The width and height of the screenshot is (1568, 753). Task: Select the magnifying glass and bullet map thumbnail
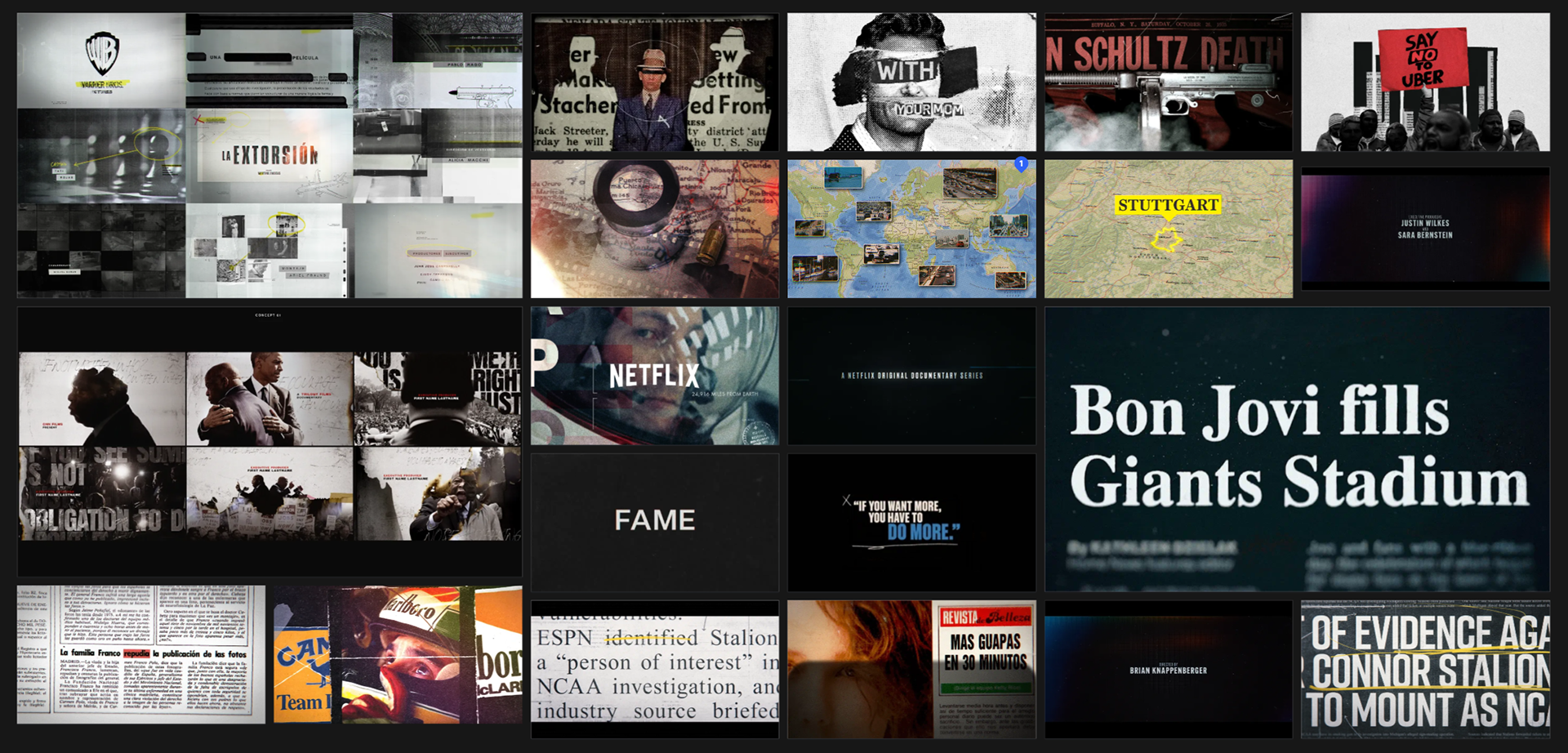pyautogui.click(x=655, y=229)
